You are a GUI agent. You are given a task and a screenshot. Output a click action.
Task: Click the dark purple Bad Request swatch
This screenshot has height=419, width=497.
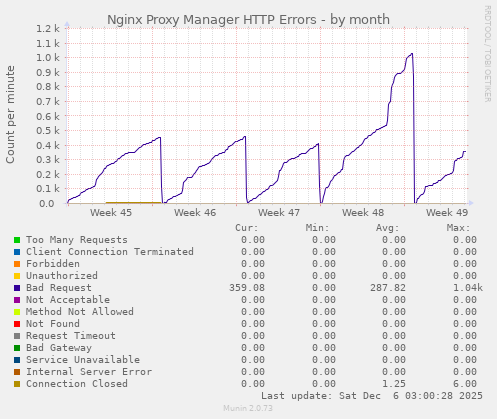[x=17, y=288]
